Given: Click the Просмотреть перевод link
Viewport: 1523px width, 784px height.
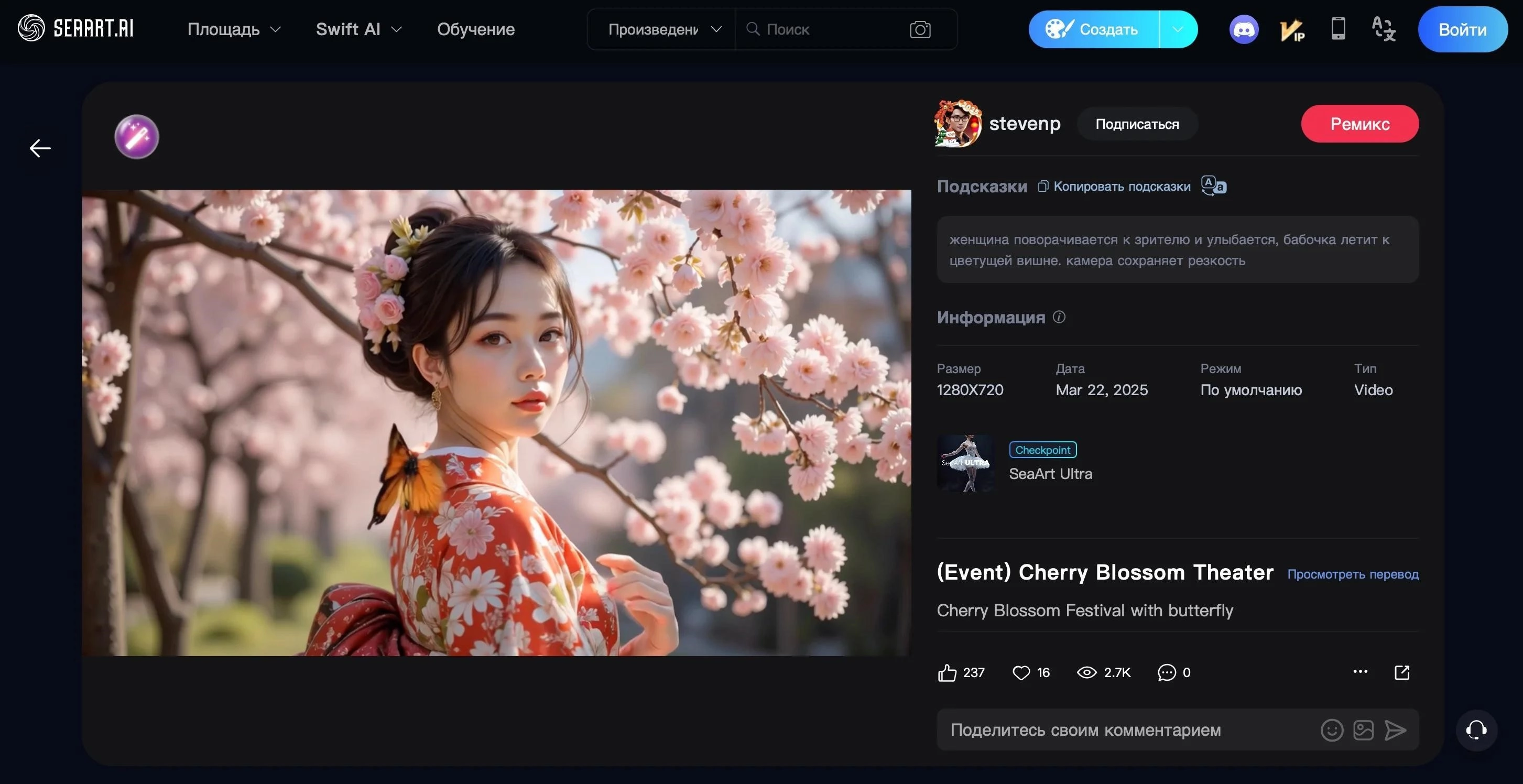Looking at the screenshot, I should 1352,574.
